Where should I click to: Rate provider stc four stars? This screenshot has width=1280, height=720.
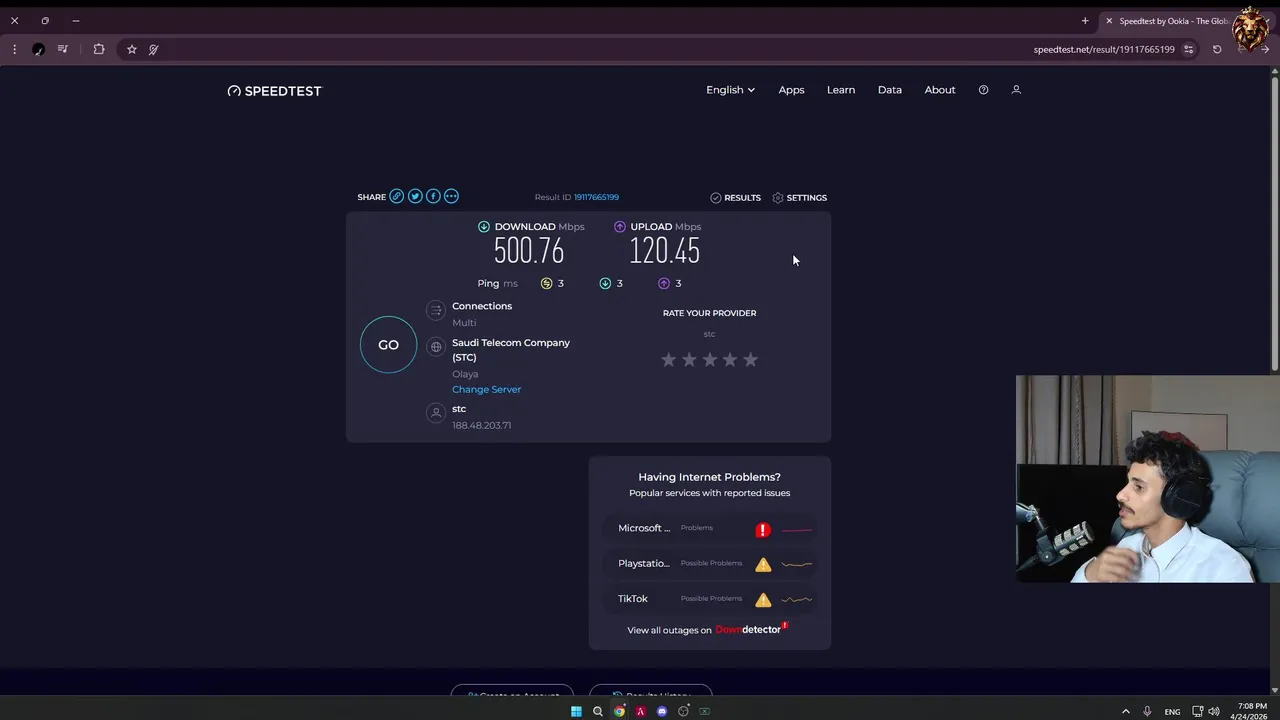(x=730, y=360)
